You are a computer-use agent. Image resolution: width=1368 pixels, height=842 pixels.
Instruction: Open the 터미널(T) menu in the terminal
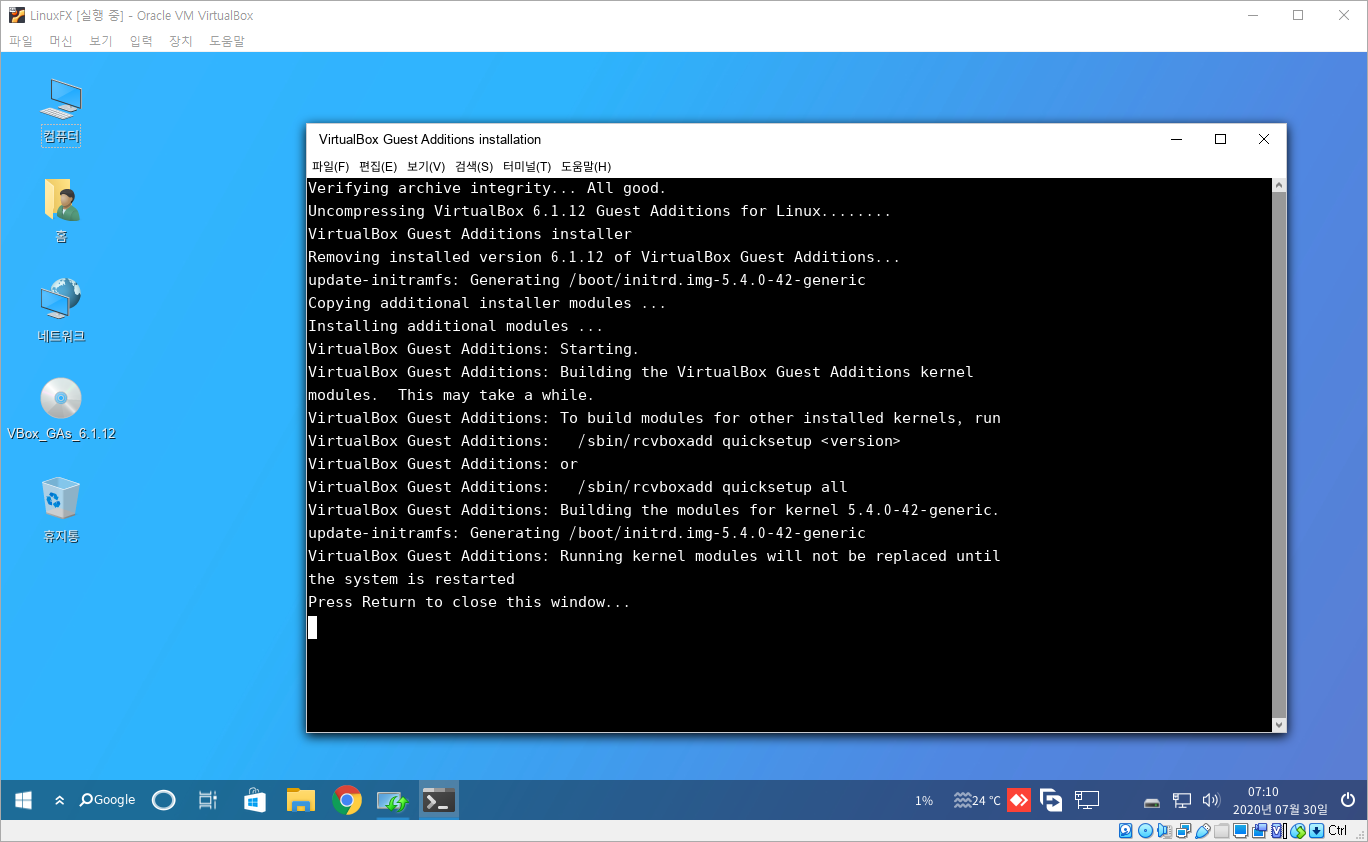coord(527,167)
